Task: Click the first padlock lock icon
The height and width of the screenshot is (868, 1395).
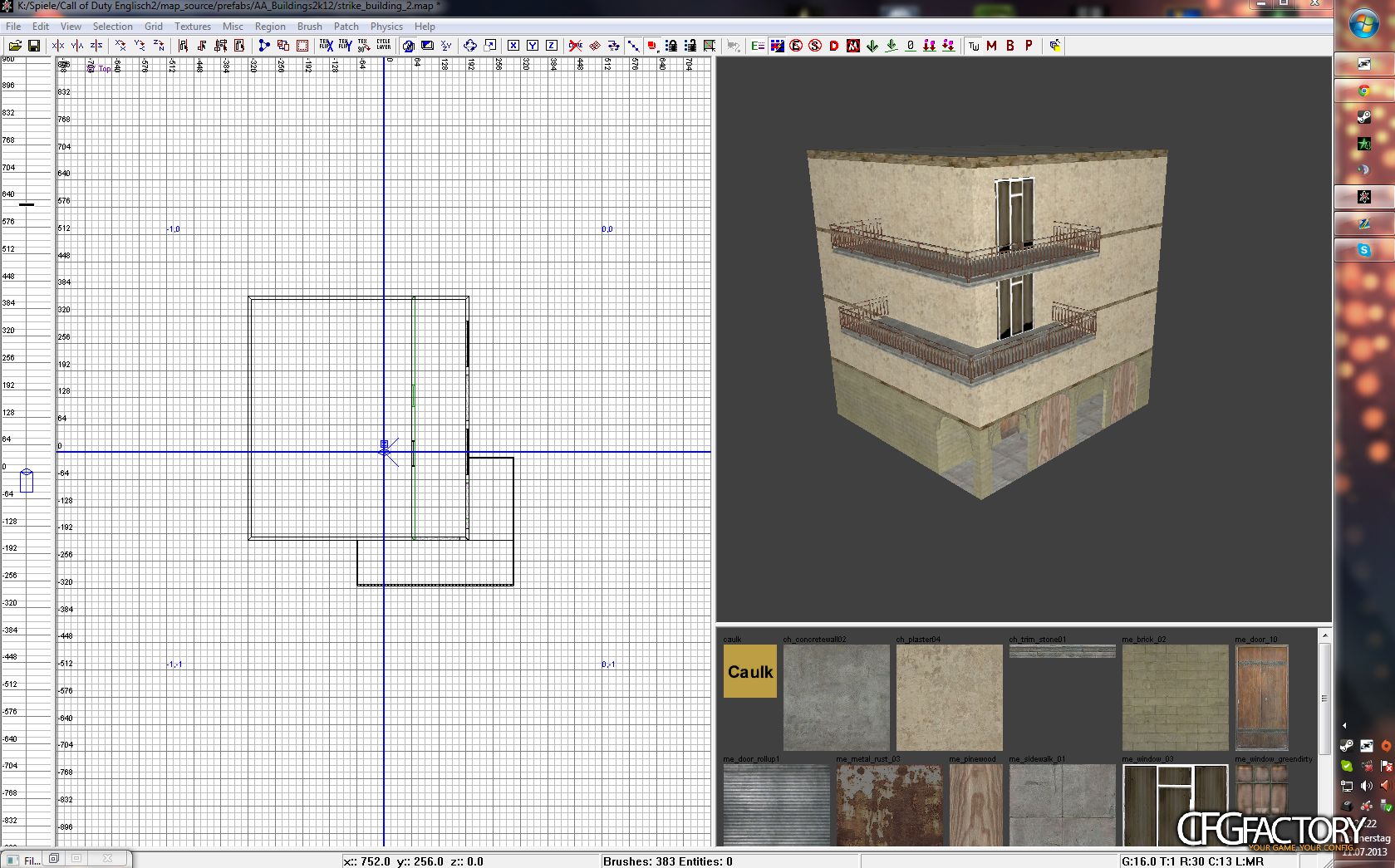Action: pos(671,46)
